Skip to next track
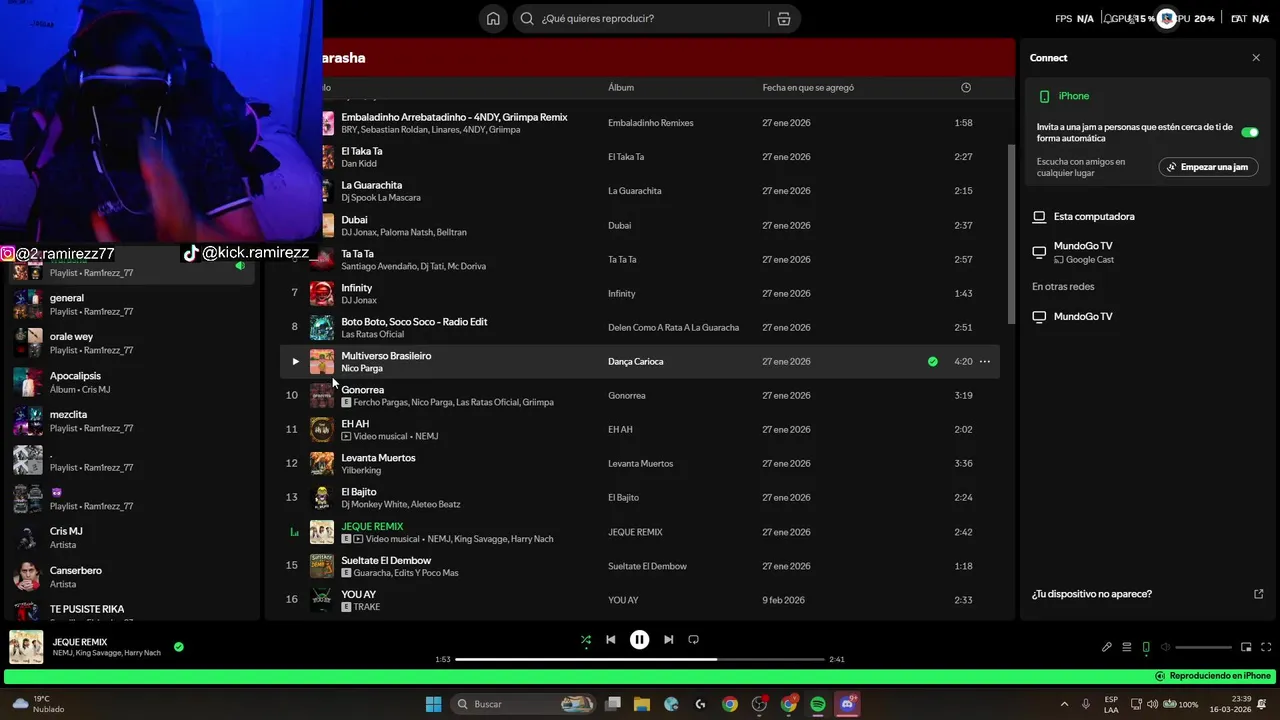1280x720 pixels. coord(668,640)
